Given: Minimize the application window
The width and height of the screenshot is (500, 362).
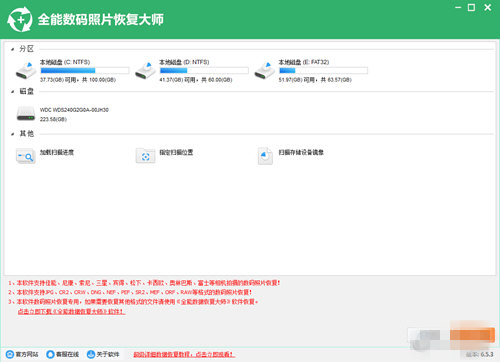Looking at the screenshot, I should click(458, 7).
